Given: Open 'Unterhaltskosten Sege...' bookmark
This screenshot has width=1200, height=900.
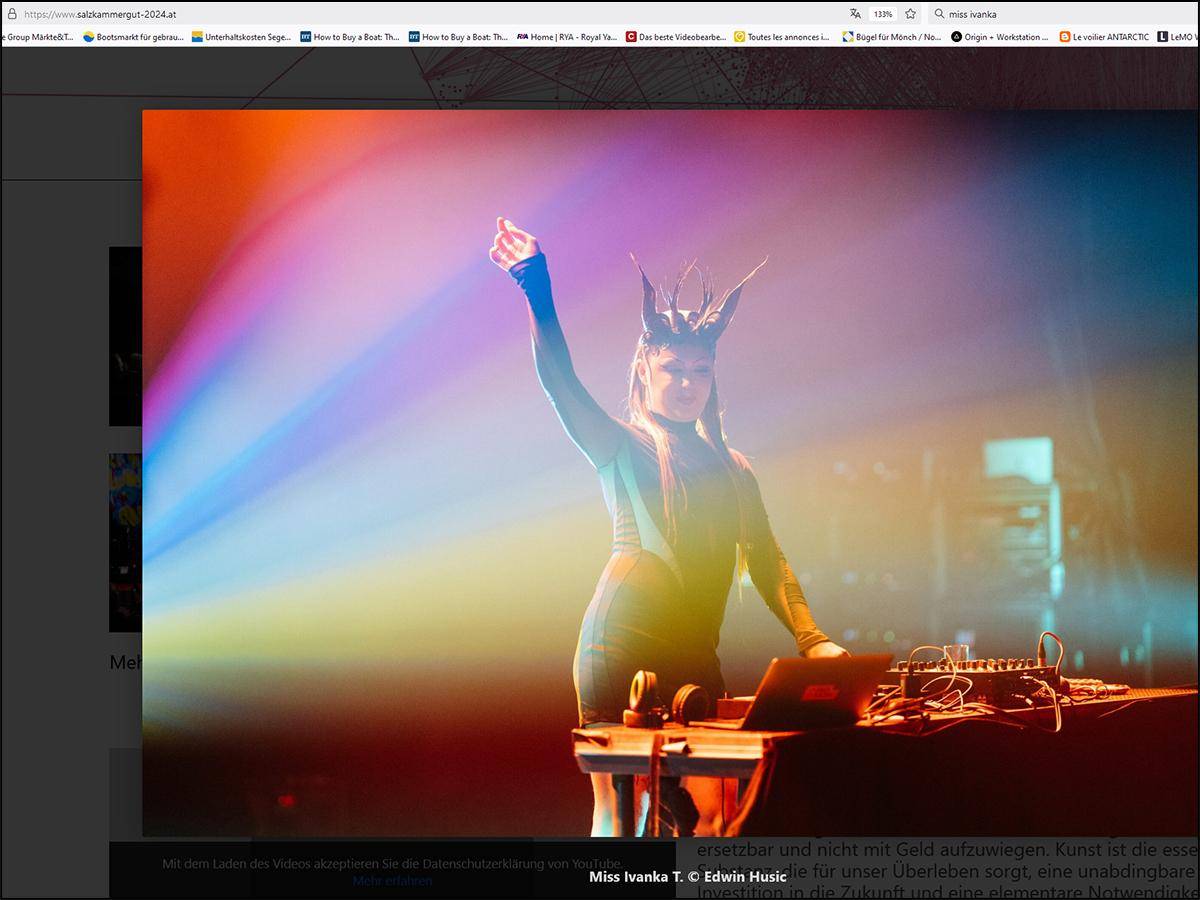Looking at the screenshot, I should coord(241,37).
